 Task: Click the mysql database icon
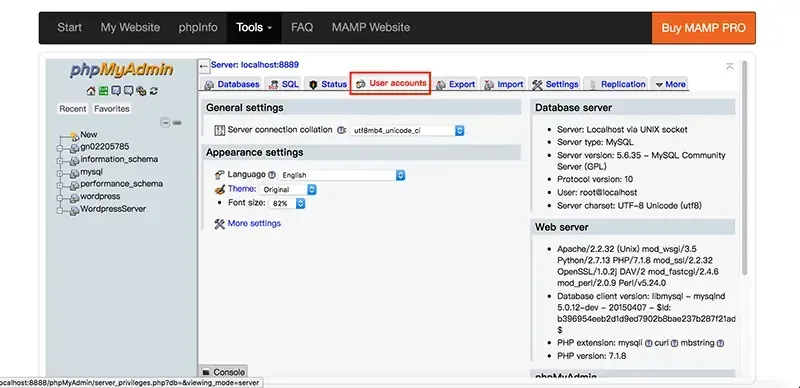tap(74, 173)
